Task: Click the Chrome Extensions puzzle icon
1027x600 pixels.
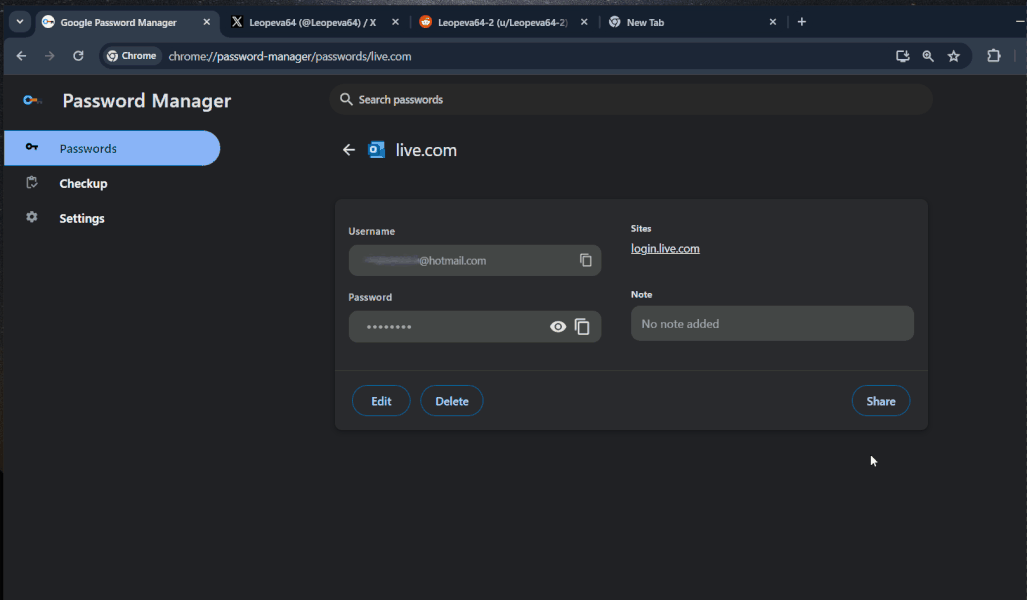Action: tap(993, 56)
